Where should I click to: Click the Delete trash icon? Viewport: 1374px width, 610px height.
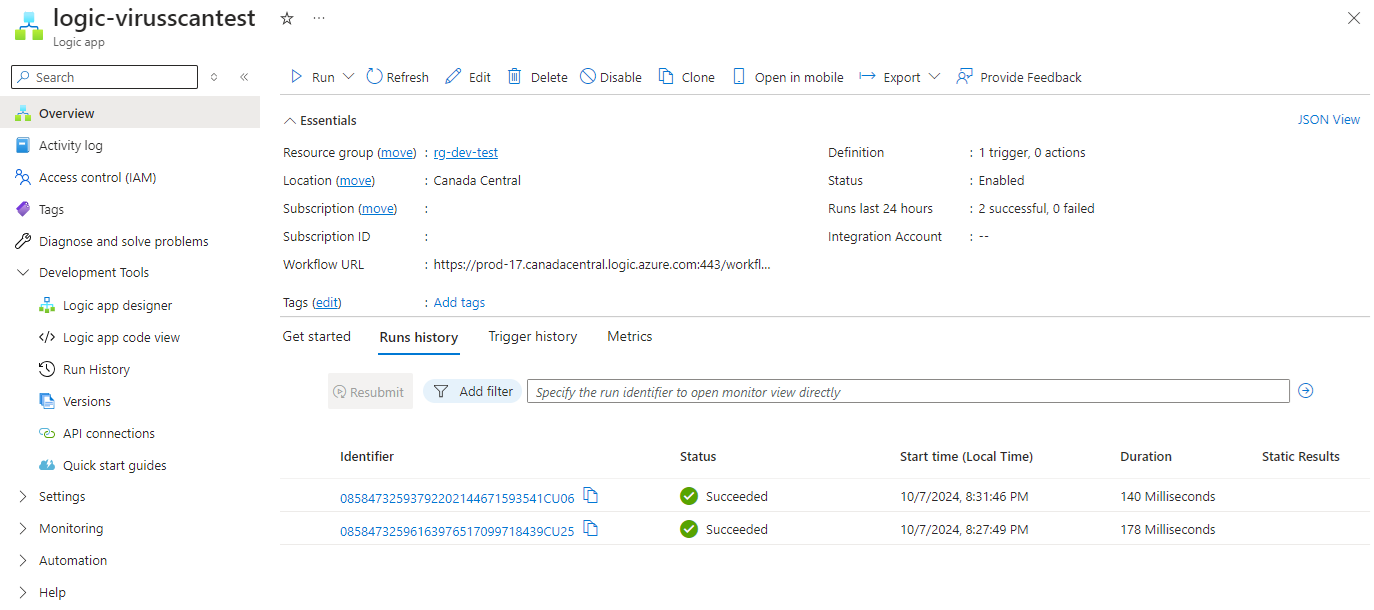515,77
